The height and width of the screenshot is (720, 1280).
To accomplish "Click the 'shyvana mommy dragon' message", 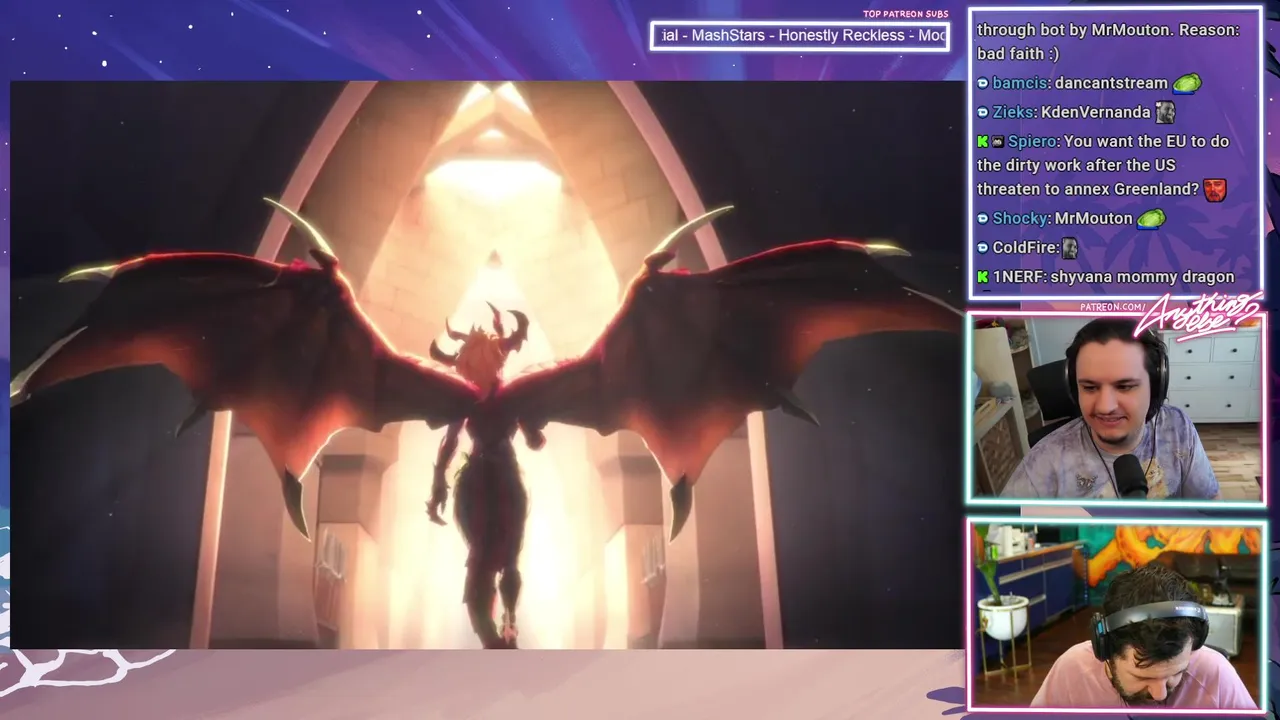I will (x=1143, y=277).
